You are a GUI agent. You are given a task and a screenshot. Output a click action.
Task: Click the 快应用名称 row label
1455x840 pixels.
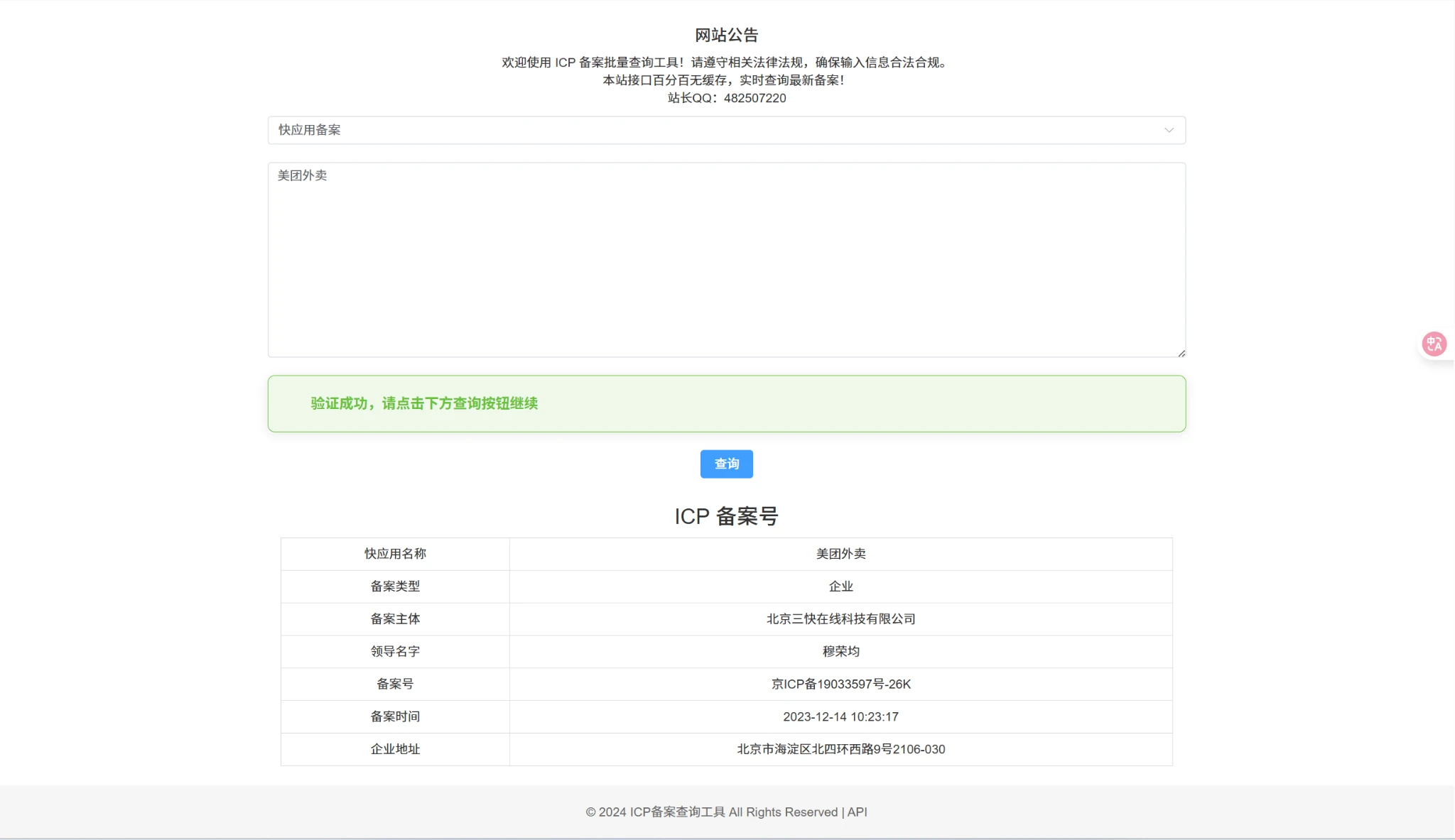395,554
